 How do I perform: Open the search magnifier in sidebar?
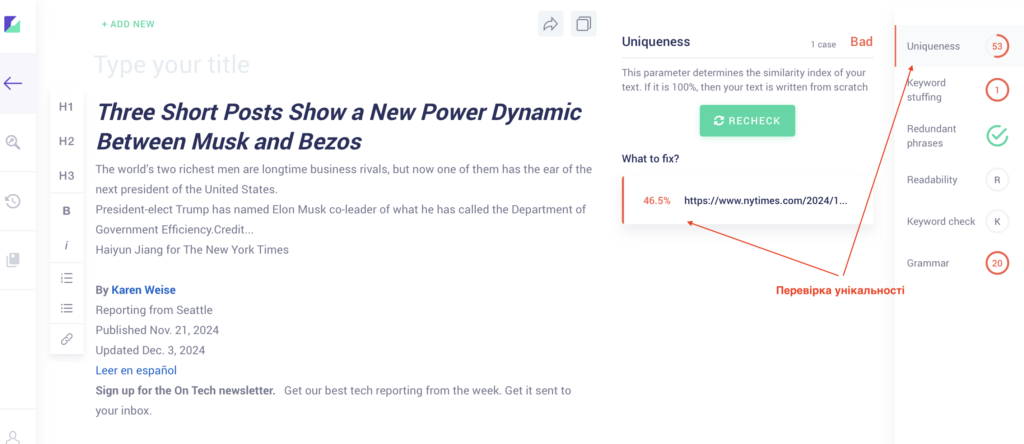coord(14,142)
